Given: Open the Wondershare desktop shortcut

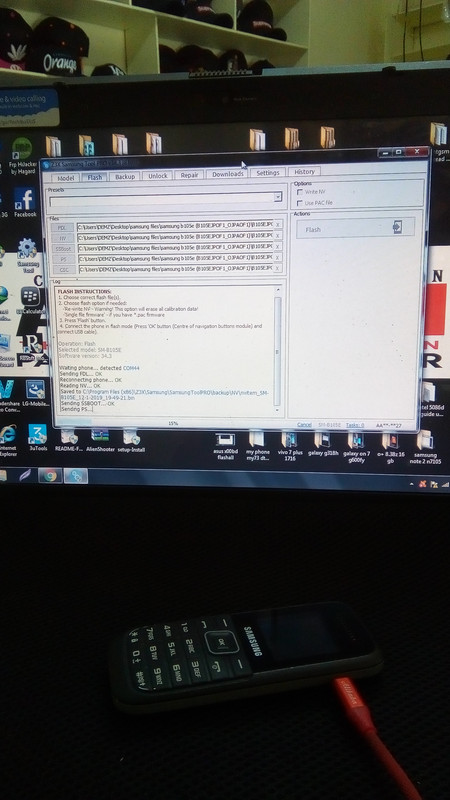Looking at the screenshot, I should [x=7, y=395].
